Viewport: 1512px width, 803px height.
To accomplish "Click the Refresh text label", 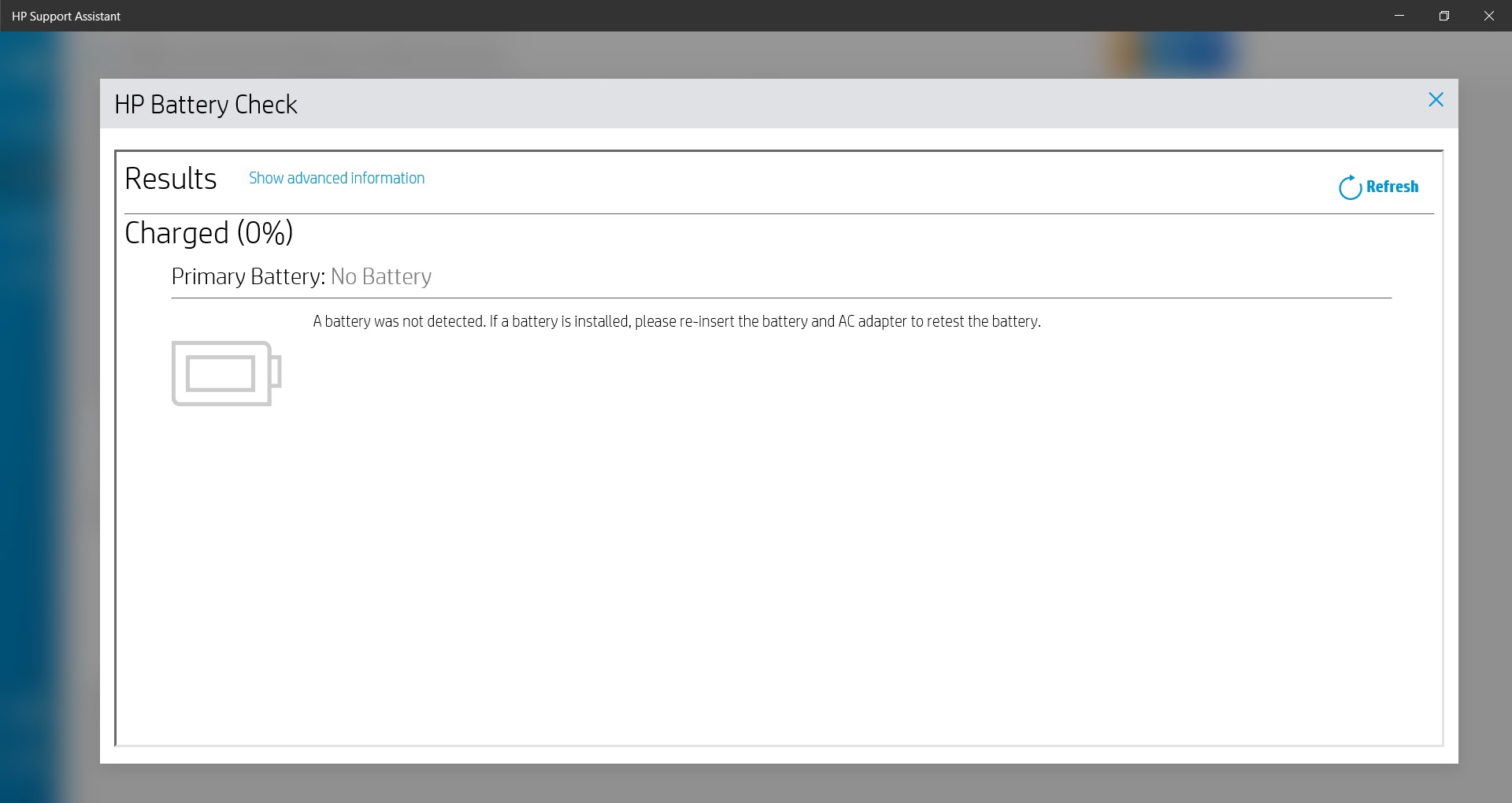I will click(1392, 187).
